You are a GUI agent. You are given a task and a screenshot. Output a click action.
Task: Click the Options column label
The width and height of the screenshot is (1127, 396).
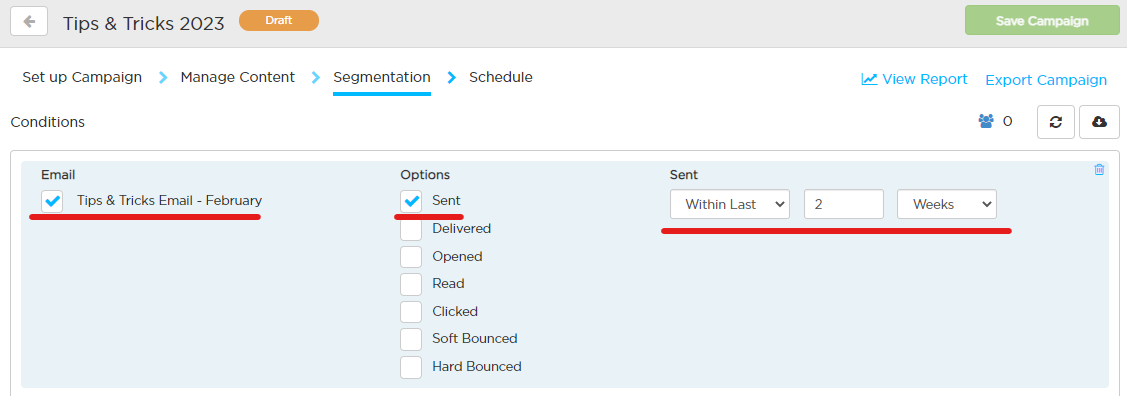click(x=426, y=175)
